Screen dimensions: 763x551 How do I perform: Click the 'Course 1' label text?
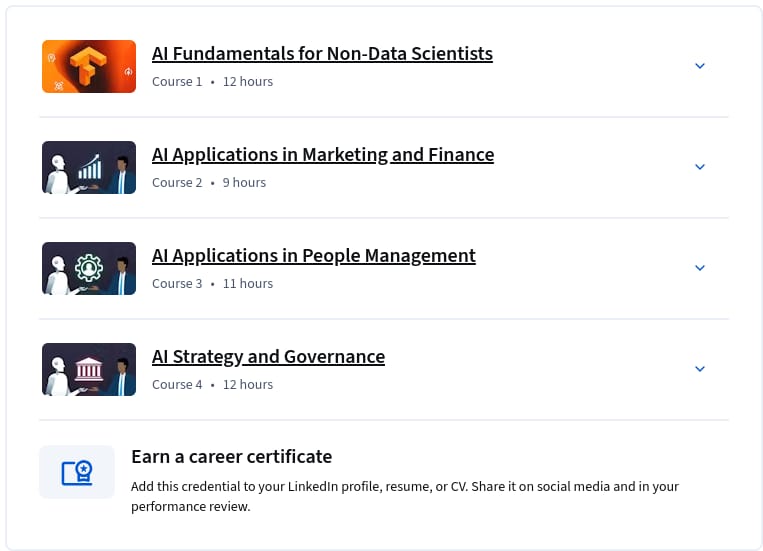click(177, 81)
